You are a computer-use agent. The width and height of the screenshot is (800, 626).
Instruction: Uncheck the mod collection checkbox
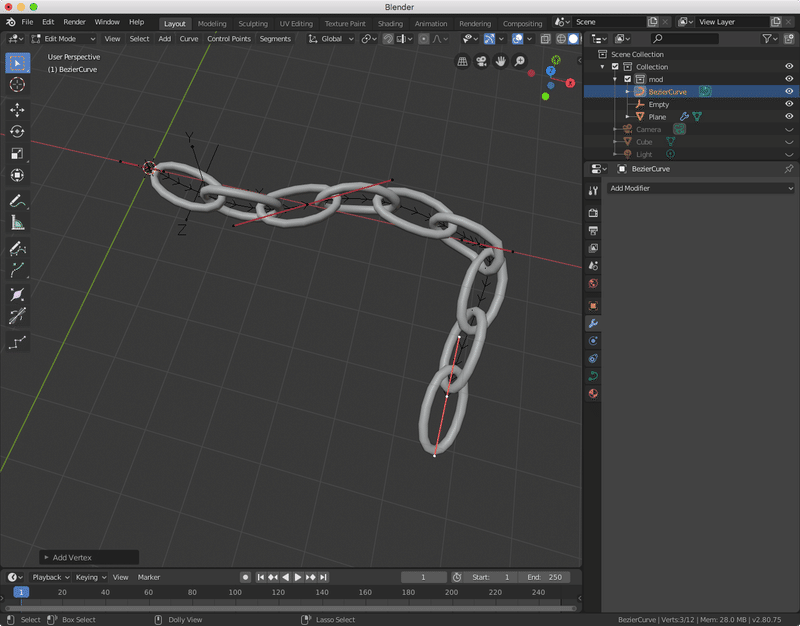[628, 79]
